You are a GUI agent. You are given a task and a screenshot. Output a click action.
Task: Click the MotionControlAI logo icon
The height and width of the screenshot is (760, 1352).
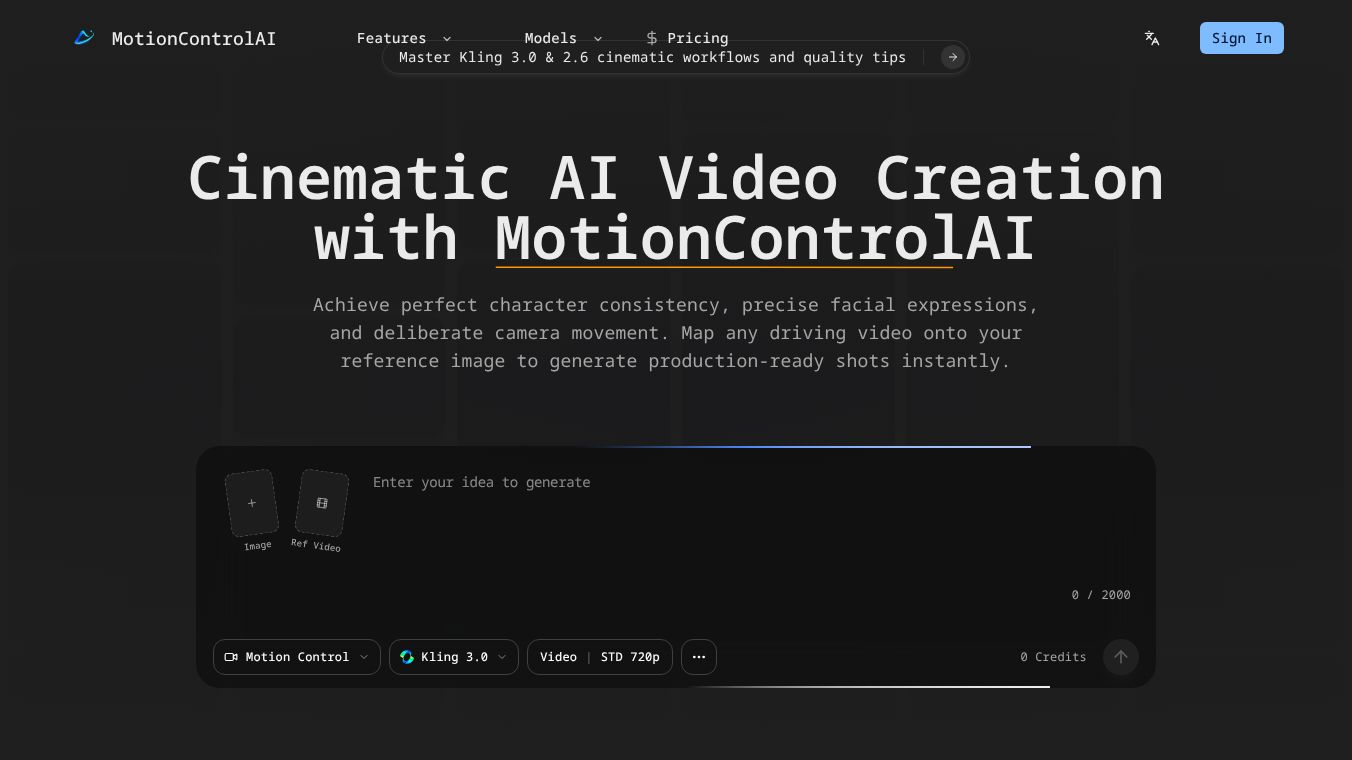[x=84, y=37]
